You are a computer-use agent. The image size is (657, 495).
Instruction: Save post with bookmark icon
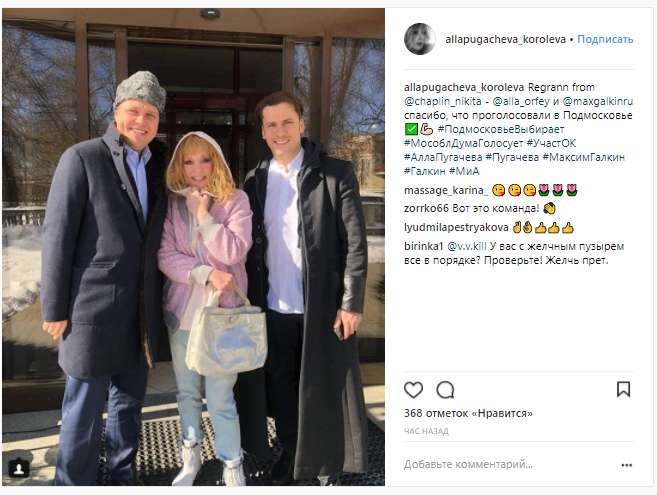pos(623,389)
